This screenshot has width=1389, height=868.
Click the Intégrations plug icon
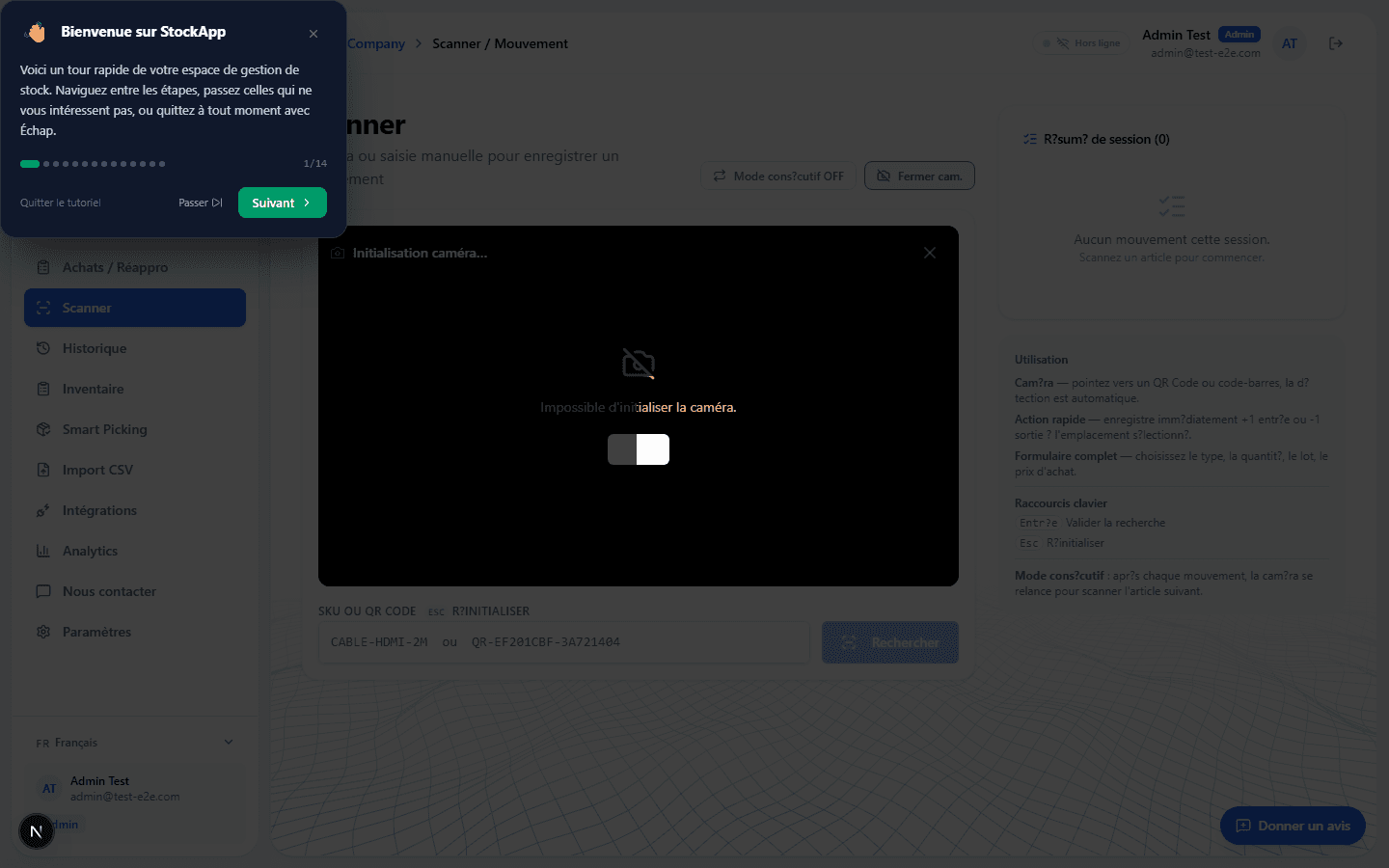coord(43,510)
